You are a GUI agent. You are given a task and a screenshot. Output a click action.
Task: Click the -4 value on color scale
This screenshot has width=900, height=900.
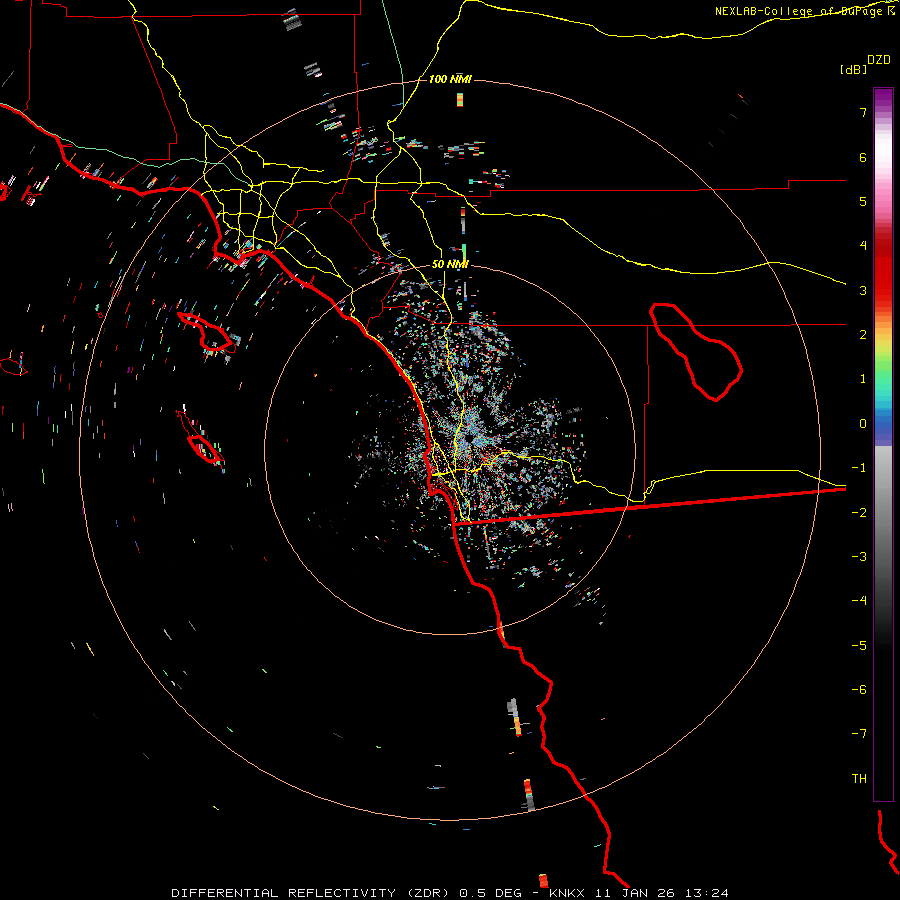tap(859, 600)
